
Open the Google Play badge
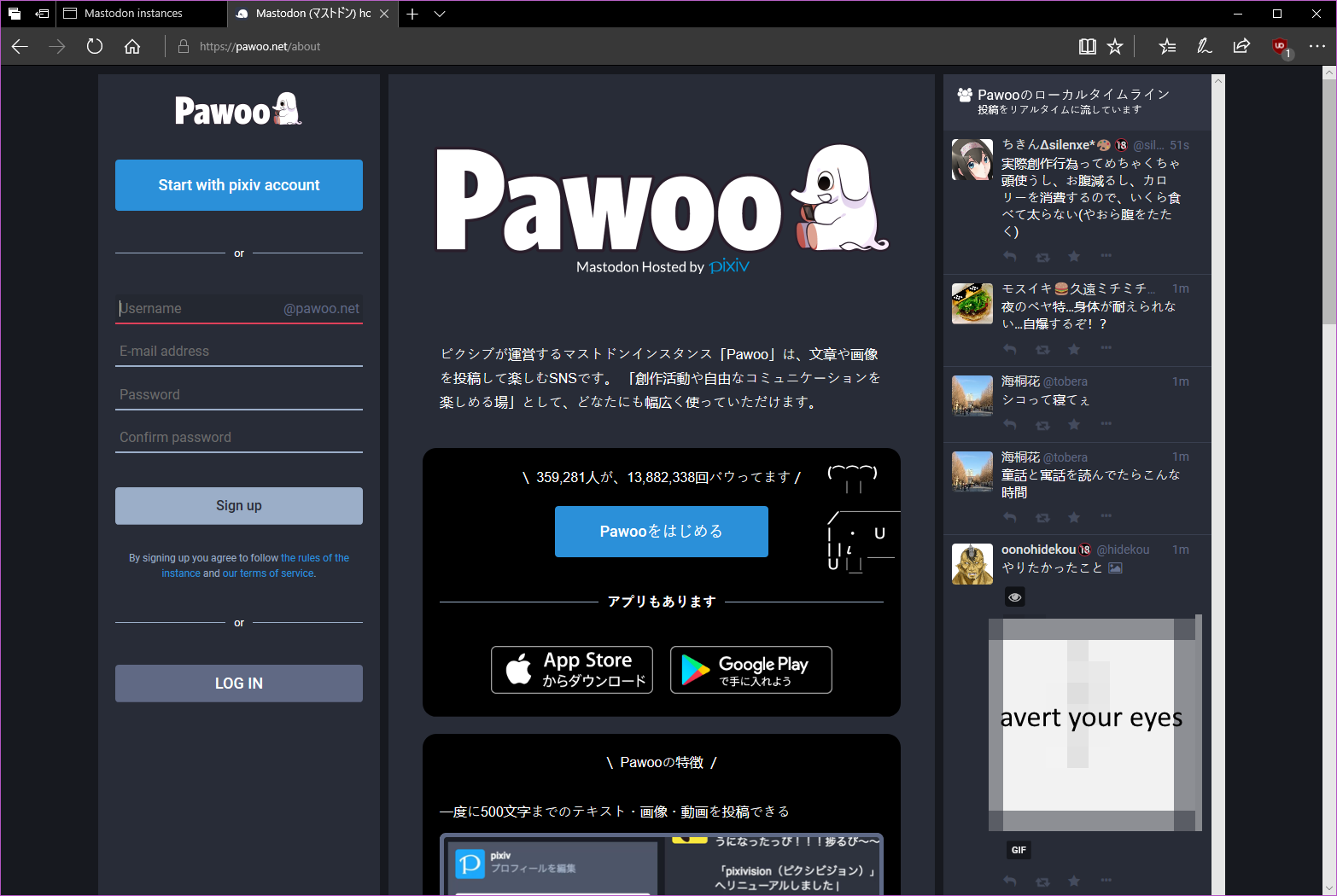tap(751, 670)
